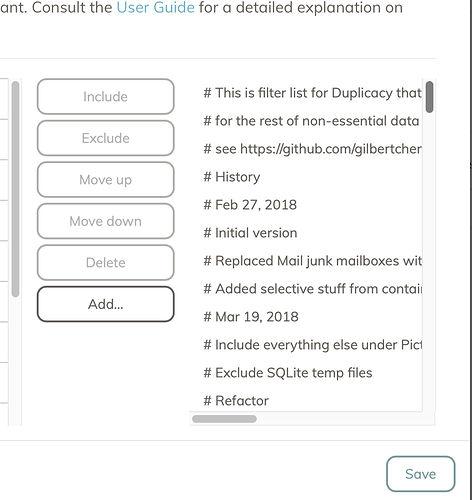Select the Move up button
The image size is (472, 500).
point(106,180)
